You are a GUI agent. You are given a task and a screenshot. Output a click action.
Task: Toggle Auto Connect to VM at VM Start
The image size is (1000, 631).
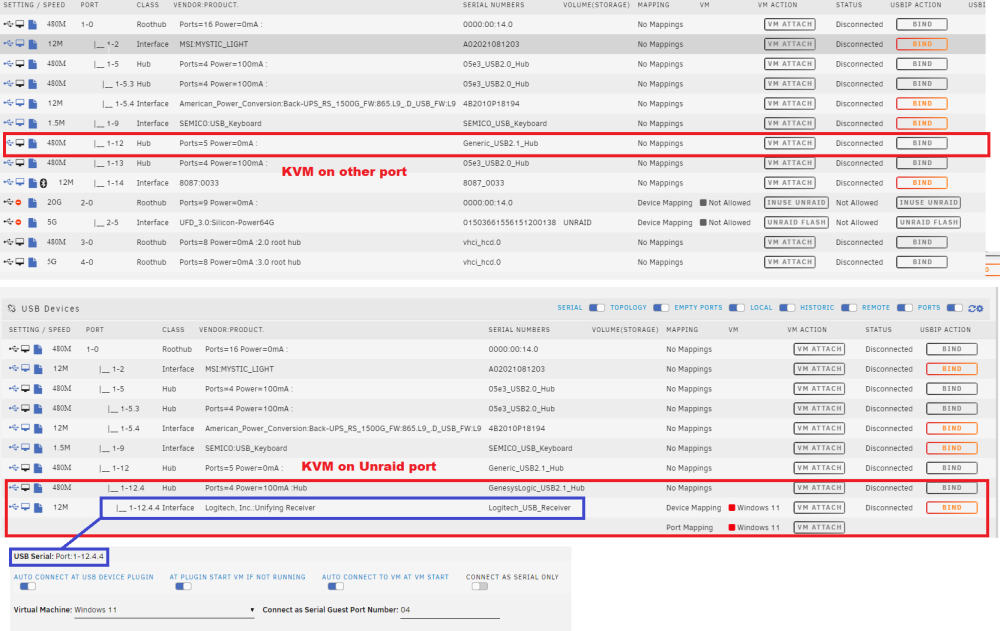point(335,586)
